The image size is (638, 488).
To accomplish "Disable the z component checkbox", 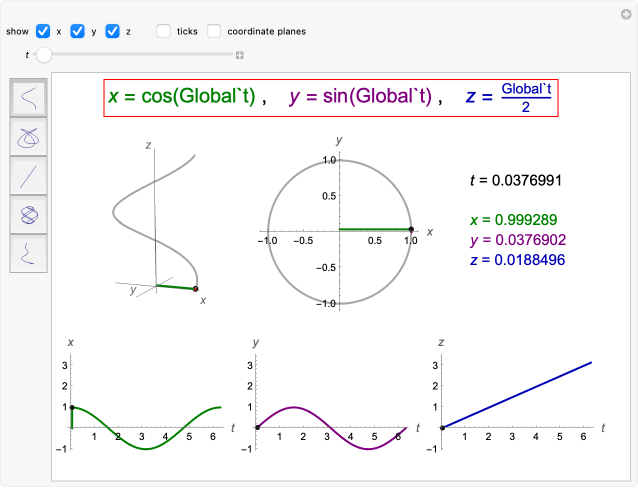I will click(x=112, y=32).
